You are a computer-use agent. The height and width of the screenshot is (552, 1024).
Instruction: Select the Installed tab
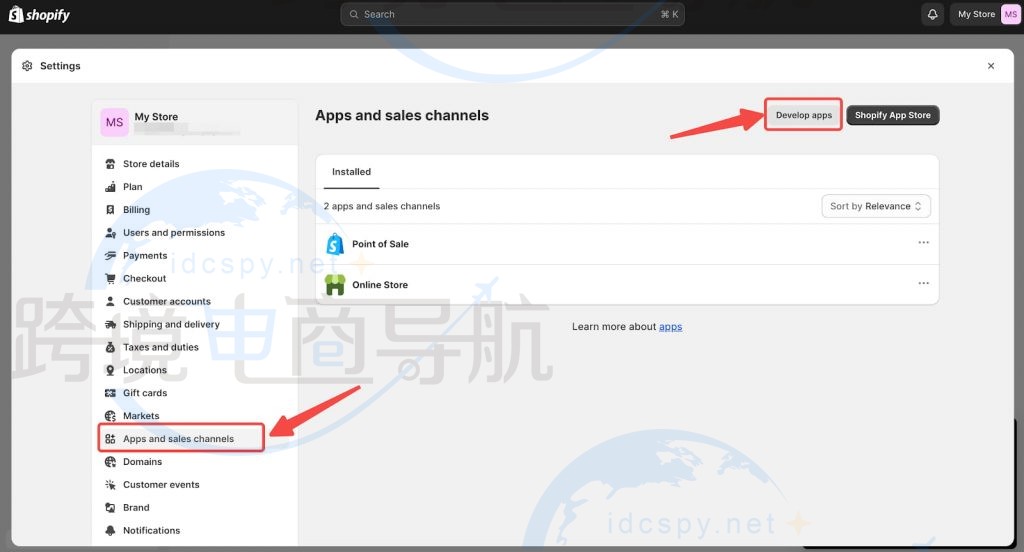click(x=351, y=172)
